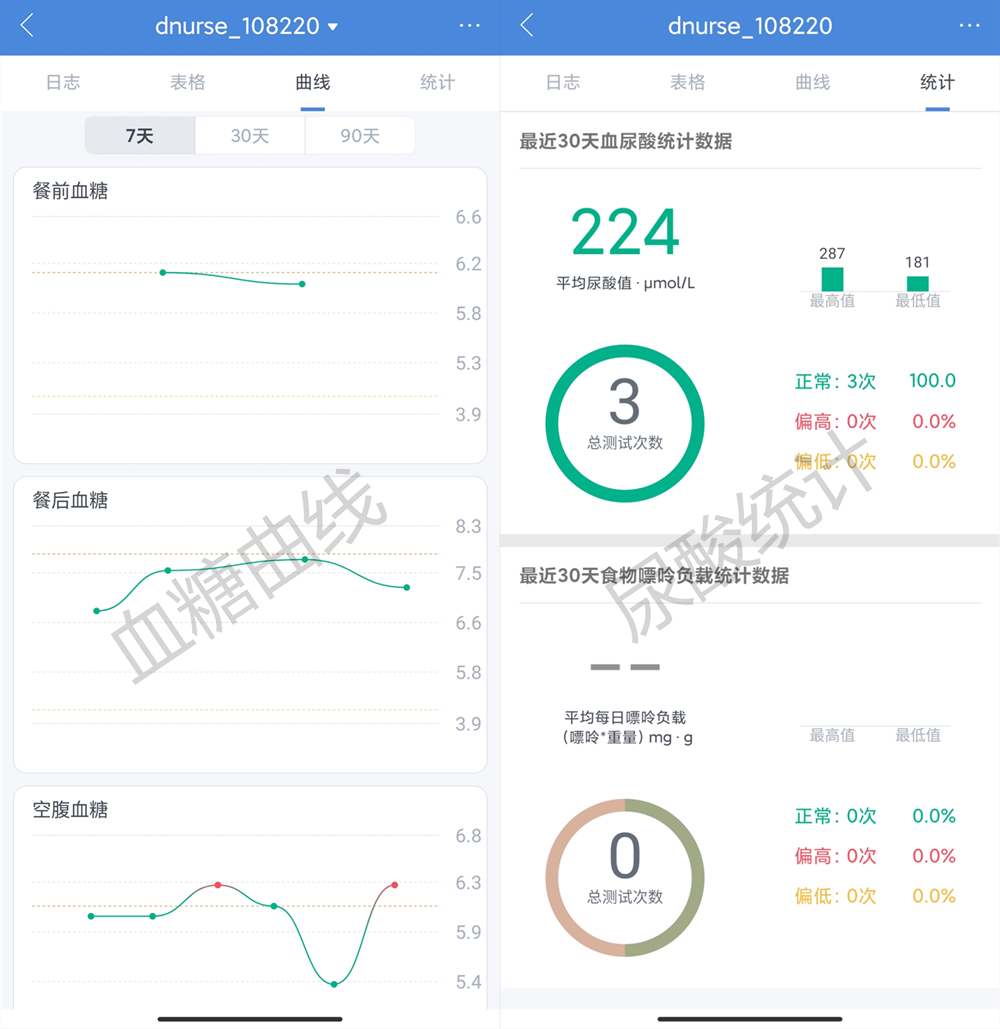This screenshot has height=1029, width=1000.
Task: Select the 30天 time filter
Action: click(250, 136)
